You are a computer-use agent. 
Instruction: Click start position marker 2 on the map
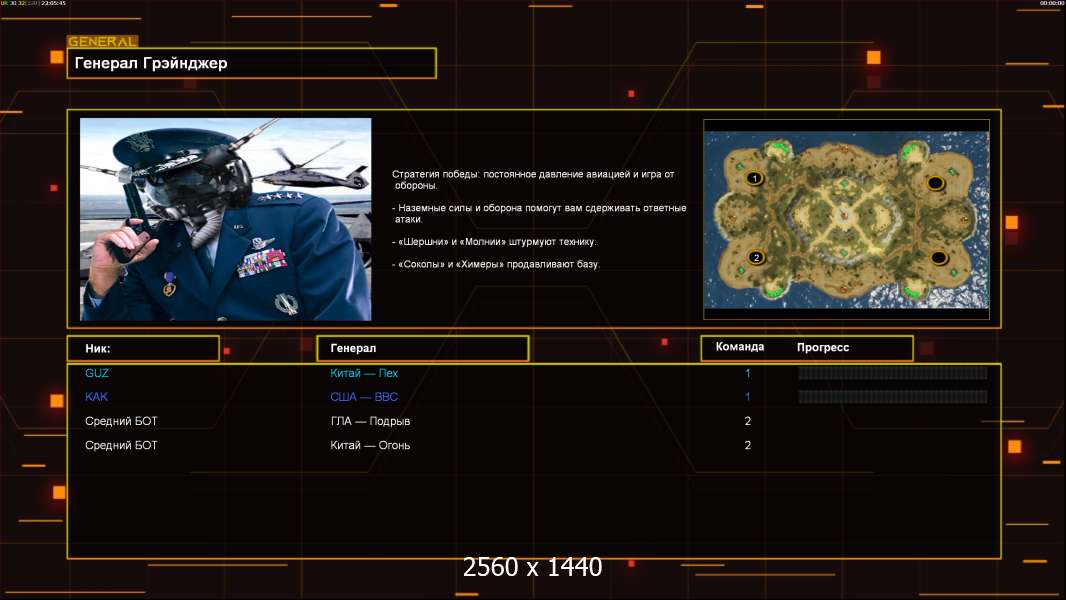click(756, 257)
